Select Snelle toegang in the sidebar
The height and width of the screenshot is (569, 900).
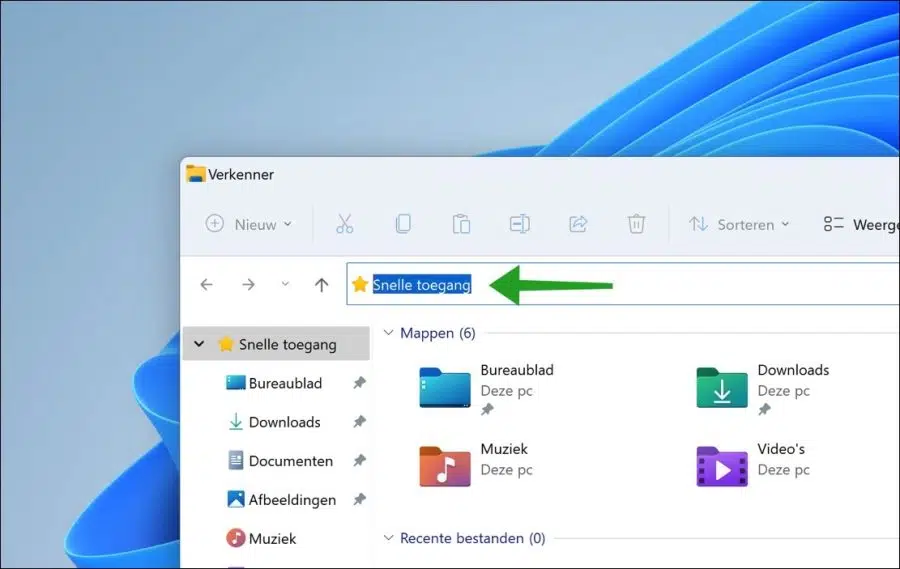tap(277, 344)
